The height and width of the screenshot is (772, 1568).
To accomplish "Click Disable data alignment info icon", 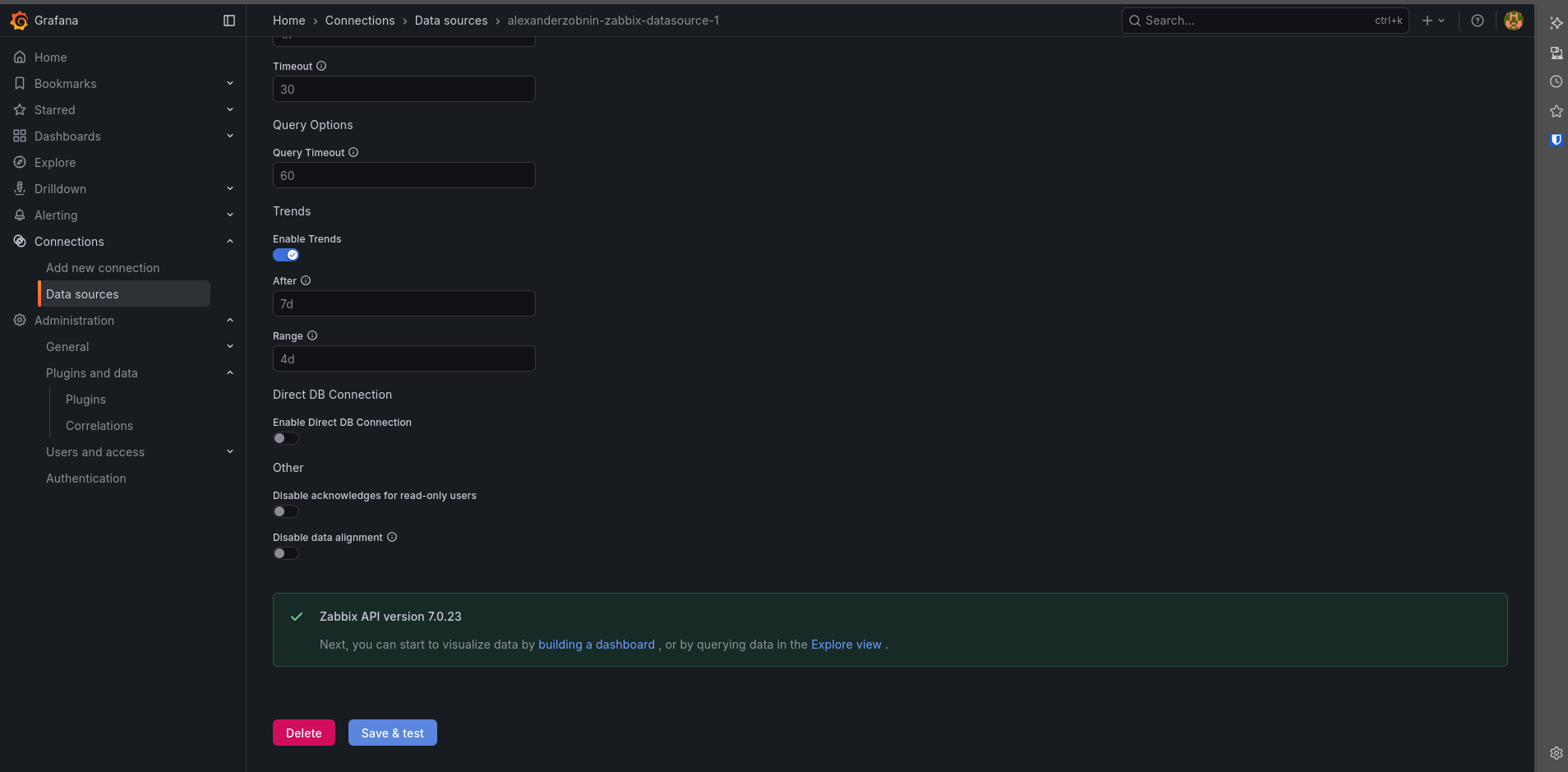I will (x=392, y=538).
